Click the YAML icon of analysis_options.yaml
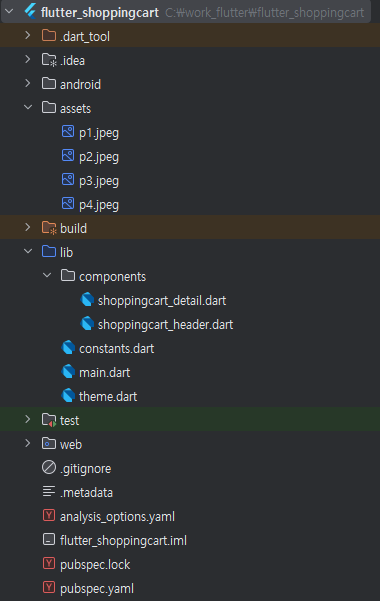 (x=49, y=516)
